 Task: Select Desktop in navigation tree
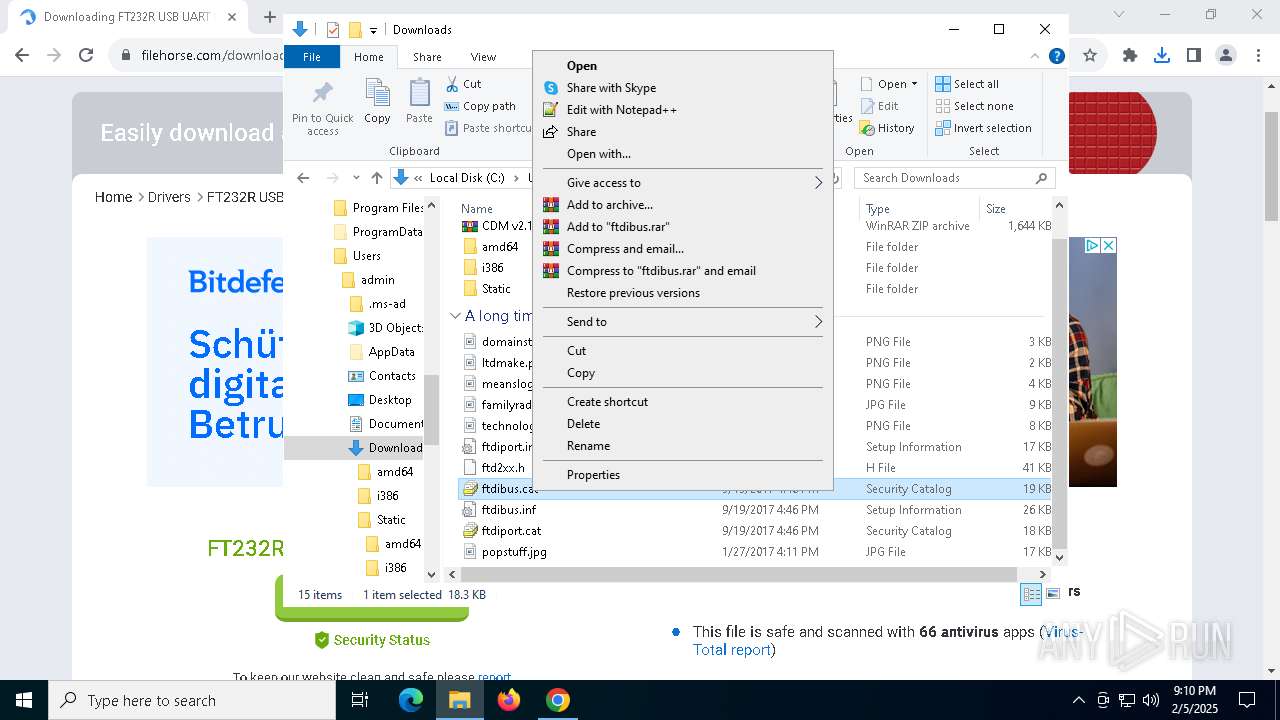379,400
